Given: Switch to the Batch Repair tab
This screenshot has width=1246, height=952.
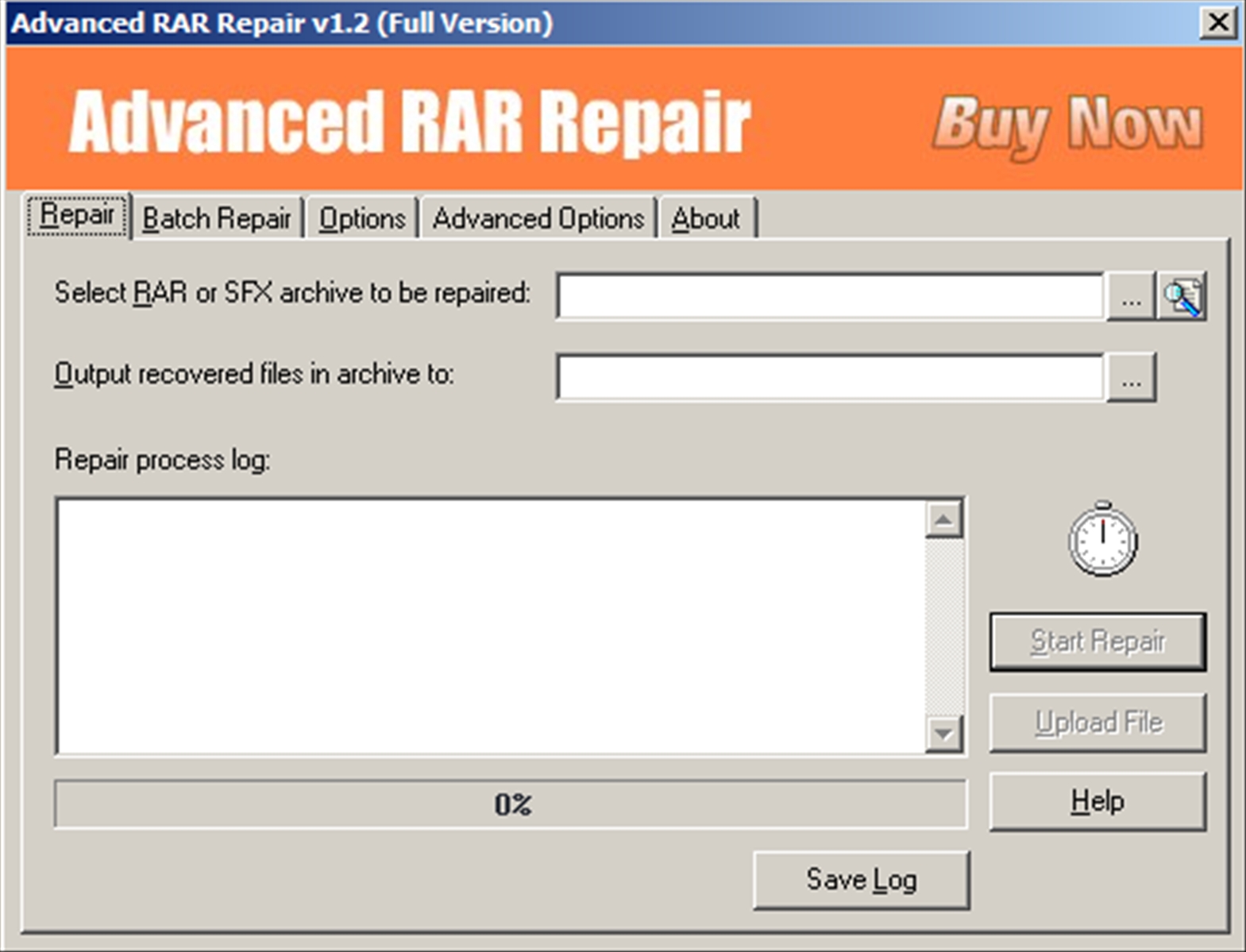Looking at the screenshot, I should pyautogui.click(x=217, y=218).
